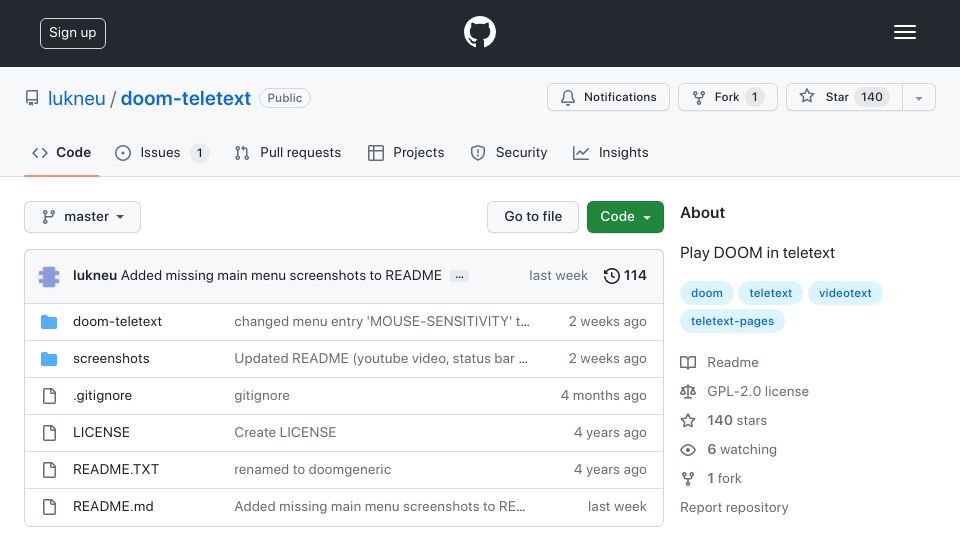
Task: Open the README.md file
Action: point(113,506)
